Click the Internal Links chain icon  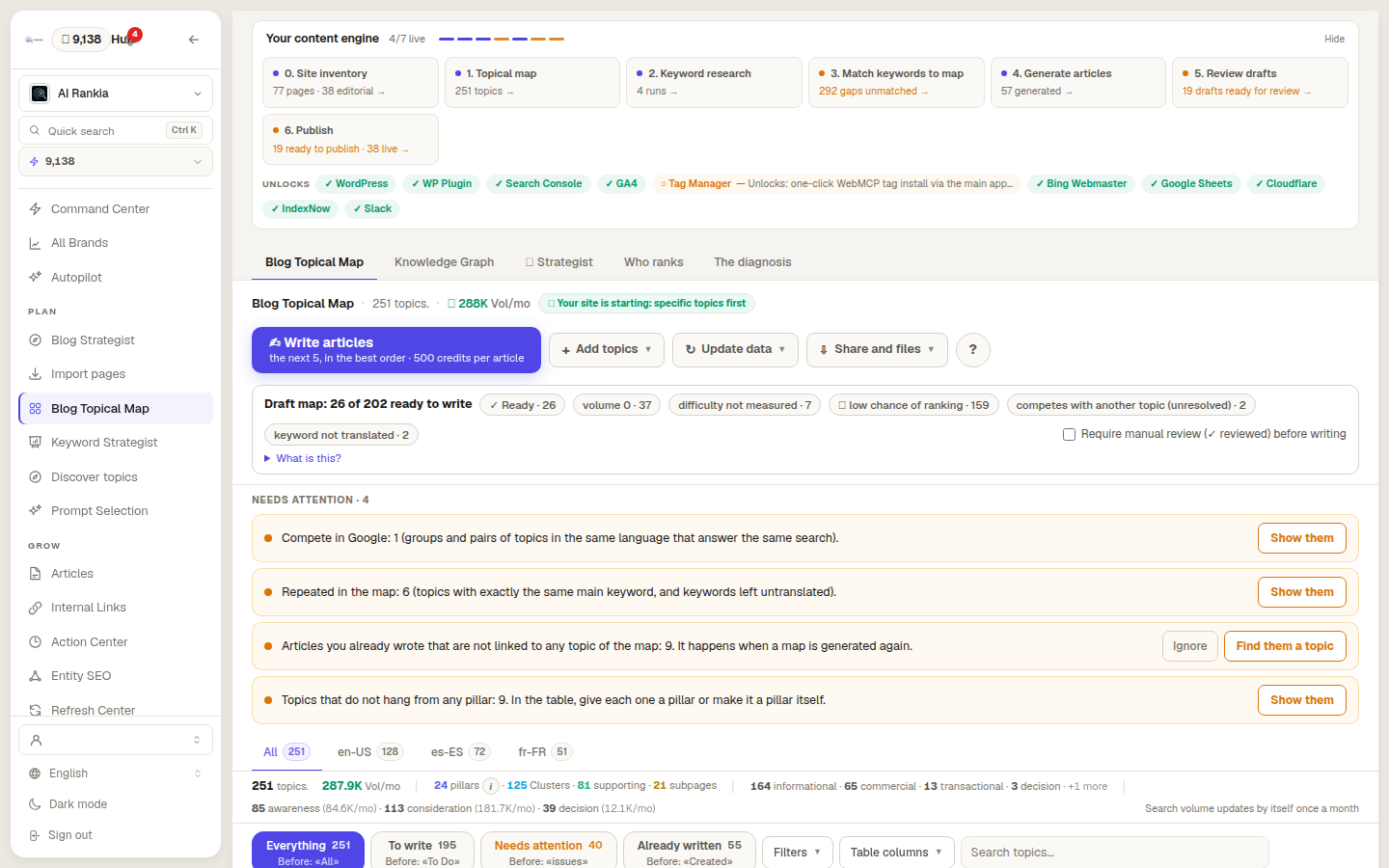pos(35,608)
